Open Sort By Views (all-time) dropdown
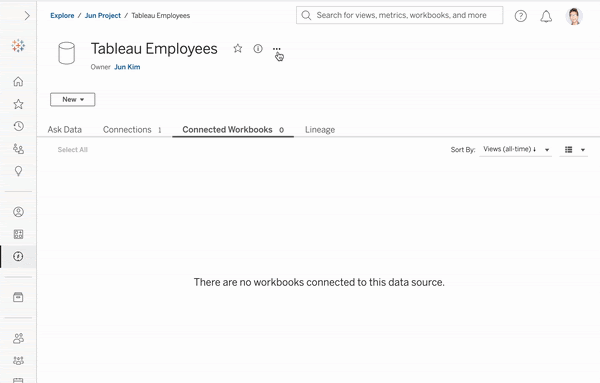Image resolution: width=600 pixels, height=383 pixels. coord(515,149)
